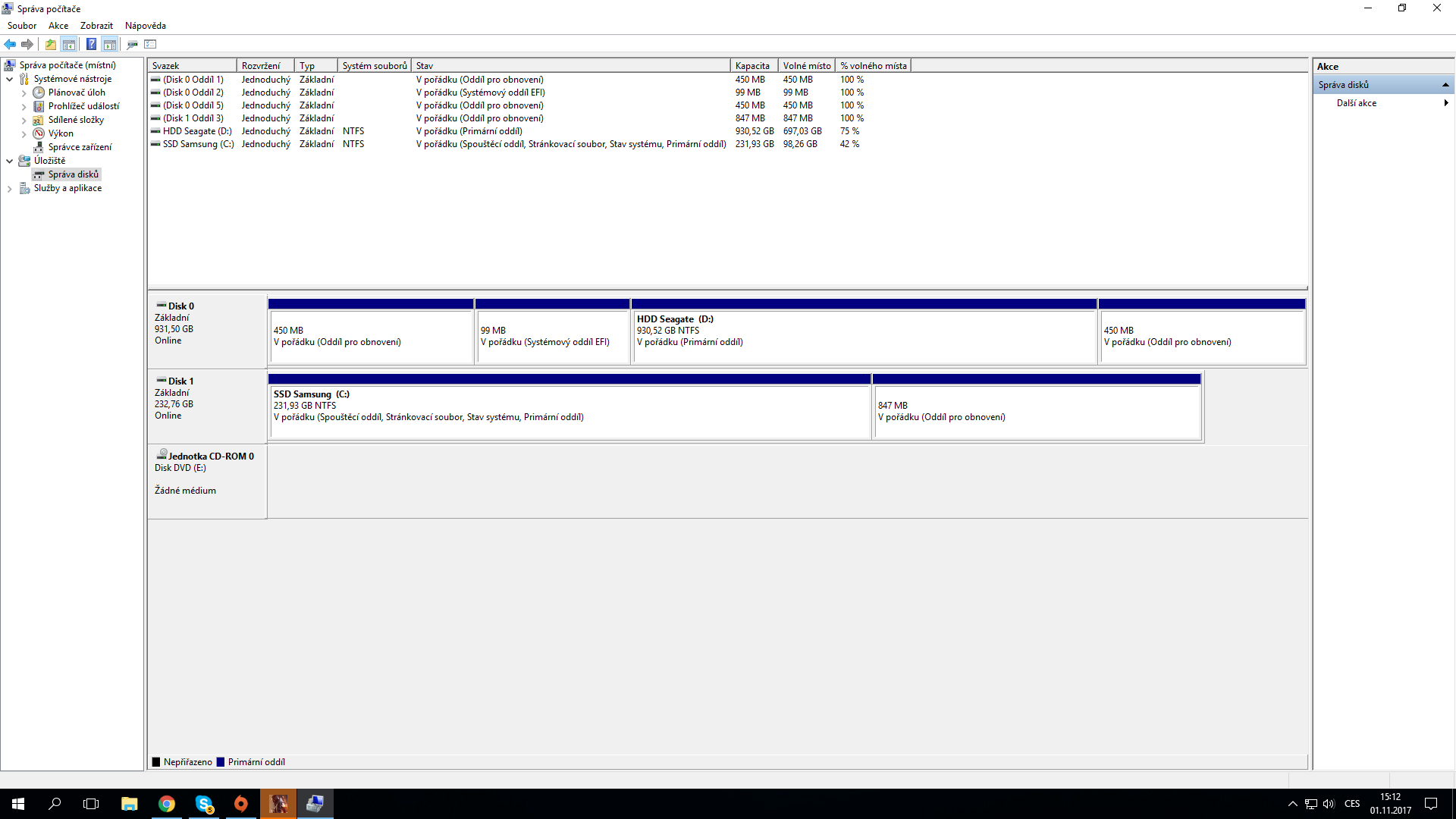Sort the list by Kapacita column header
The width and height of the screenshot is (1456, 819).
pos(752,66)
